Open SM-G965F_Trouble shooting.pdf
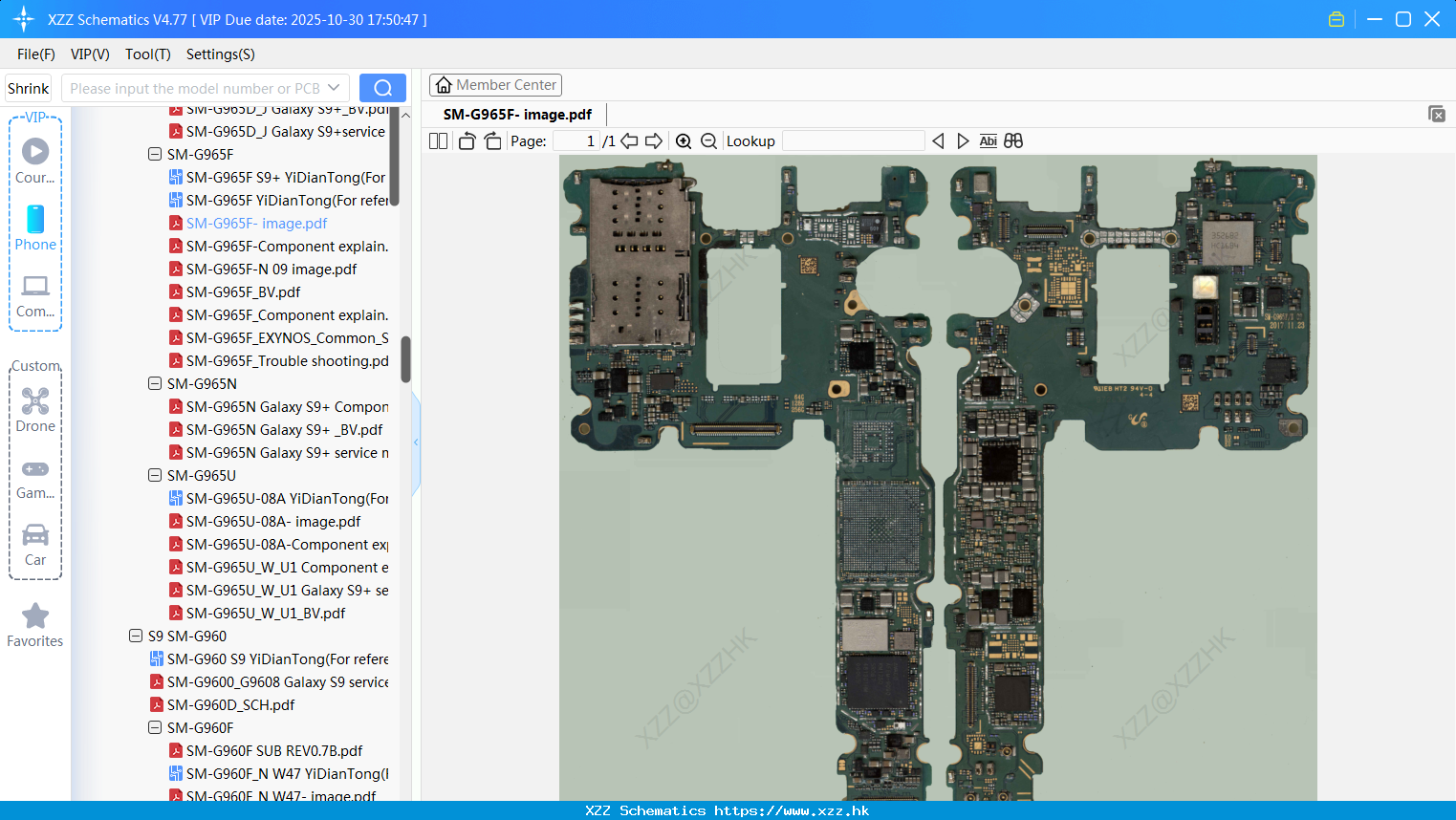Screen dimensions: 1456x820 [278, 360]
